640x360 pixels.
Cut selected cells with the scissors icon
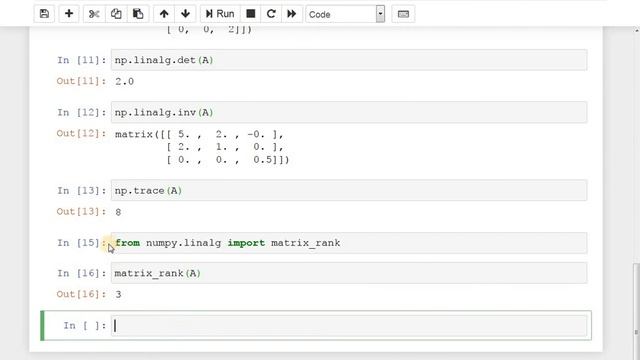[94, 14]
